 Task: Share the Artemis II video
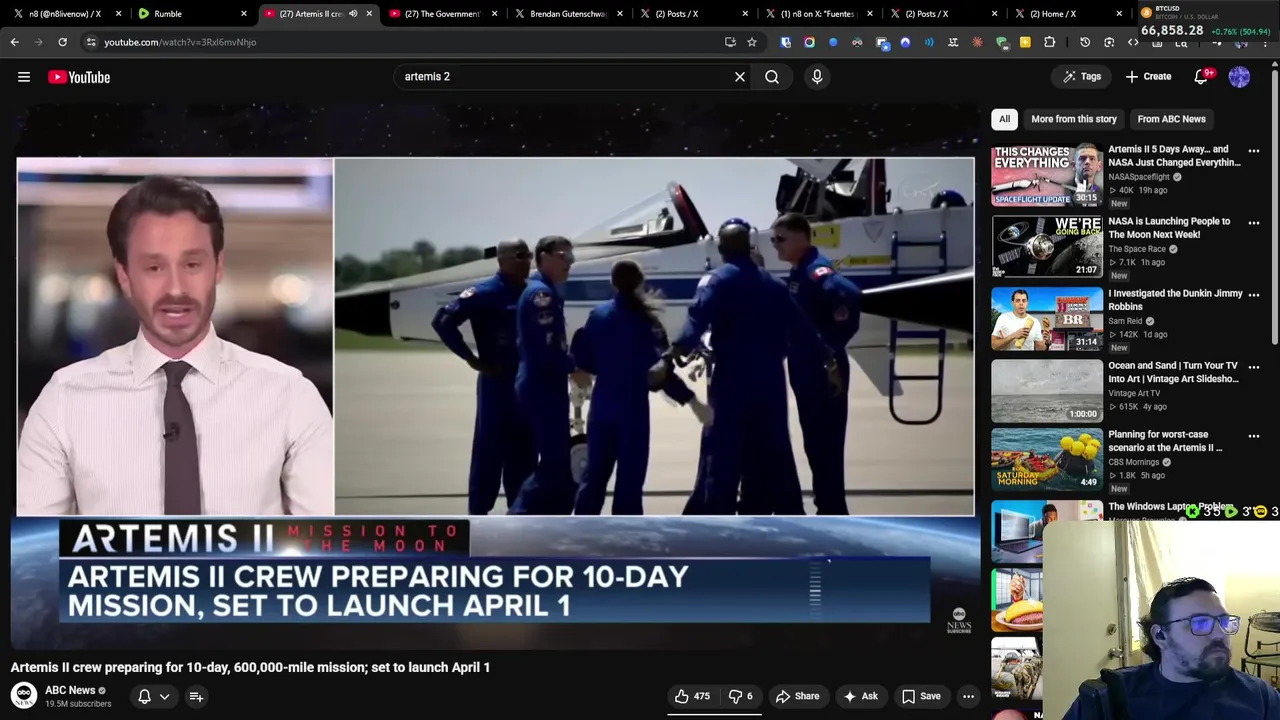(x=798, y=697)
